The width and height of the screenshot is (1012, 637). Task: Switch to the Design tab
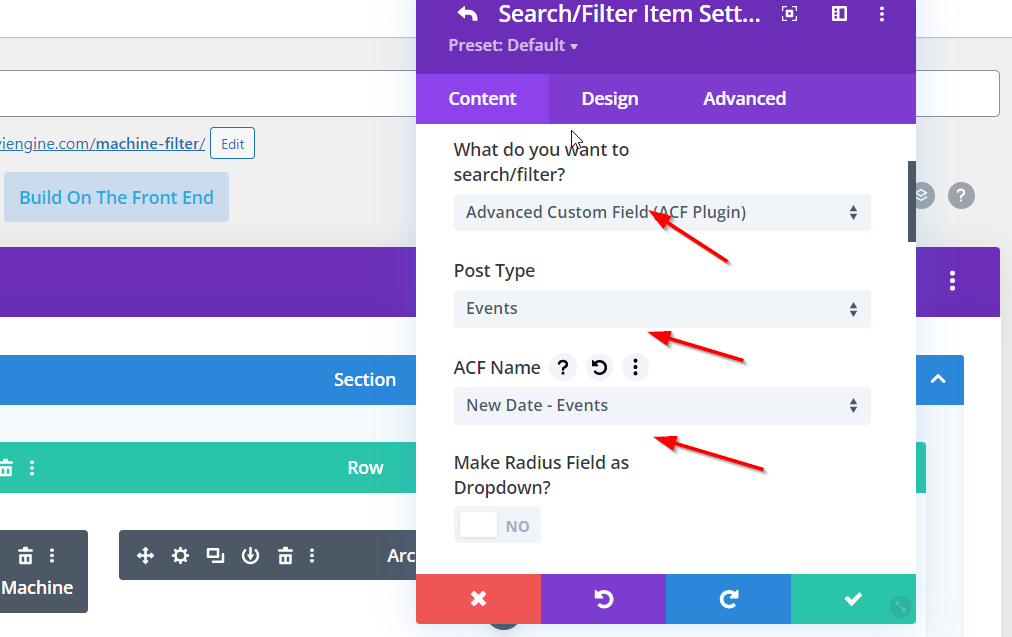(610, 99)
